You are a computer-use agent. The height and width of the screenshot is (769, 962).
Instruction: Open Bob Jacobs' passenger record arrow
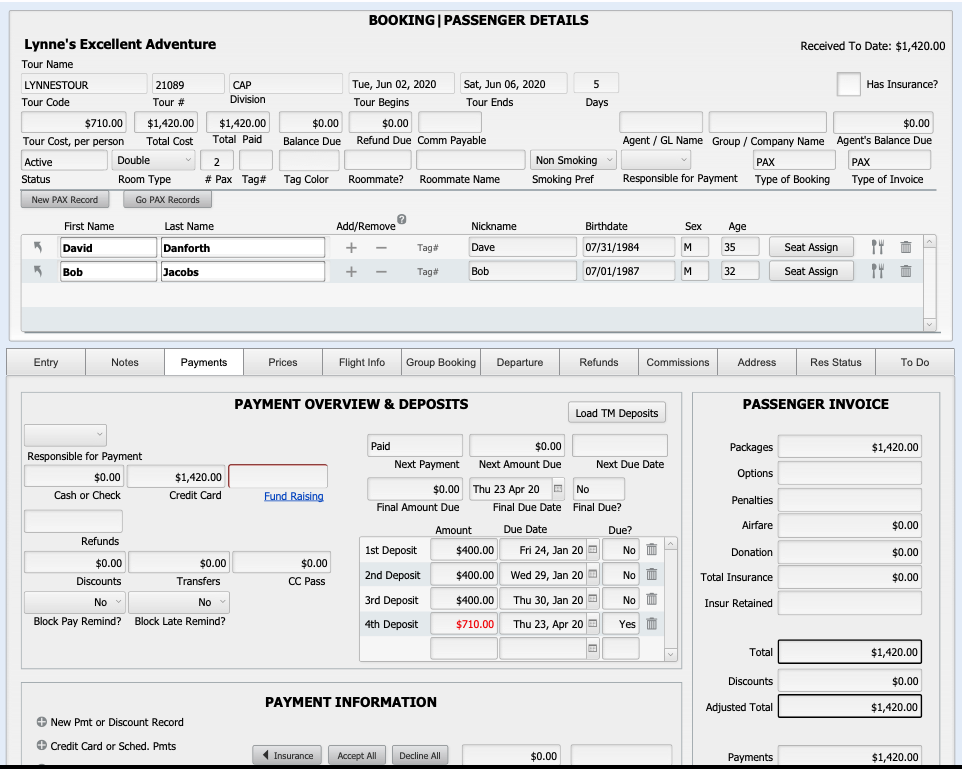pyautogui.click(x=38, y=271)
